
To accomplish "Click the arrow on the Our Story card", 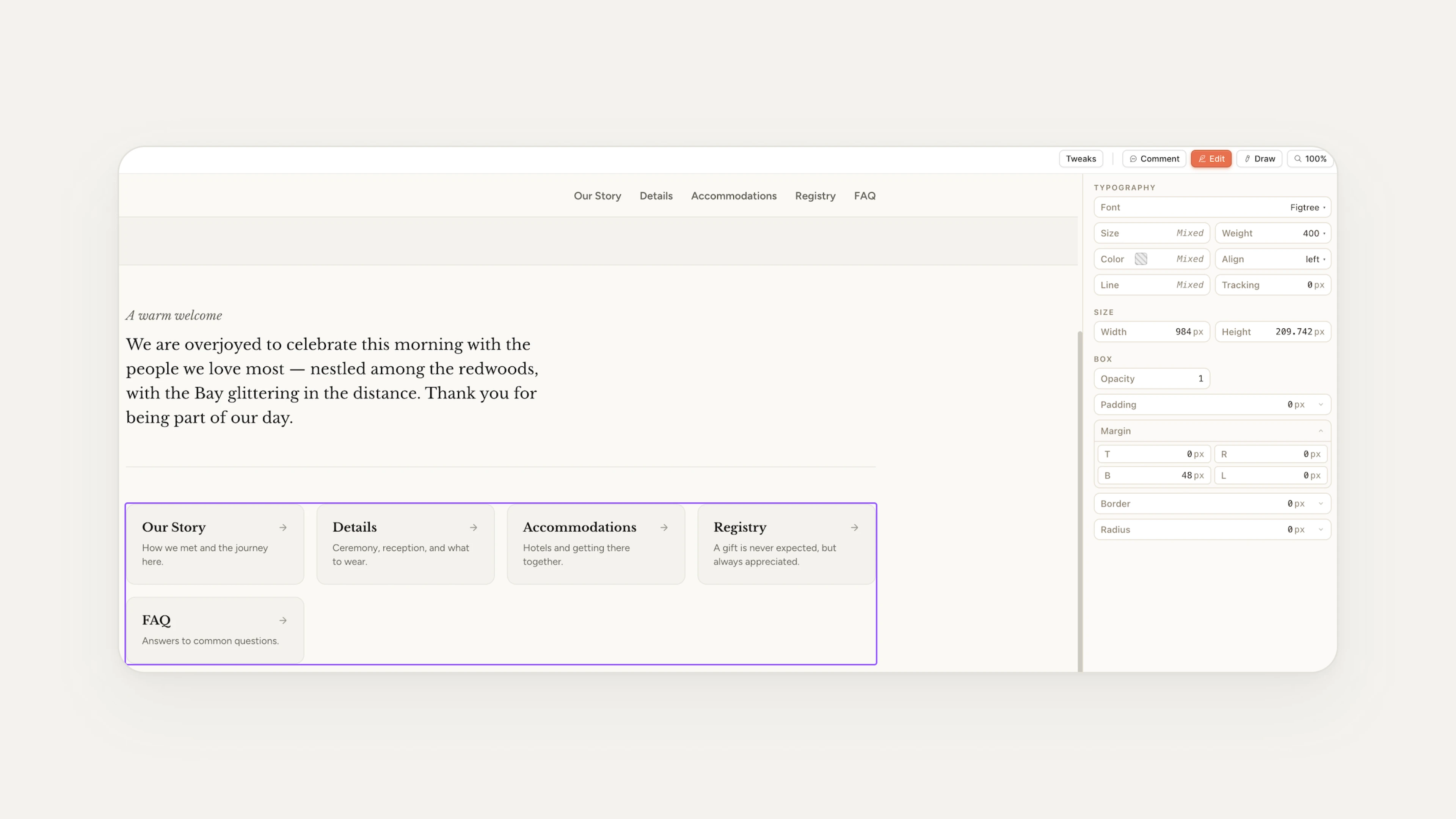I will 283,527.
